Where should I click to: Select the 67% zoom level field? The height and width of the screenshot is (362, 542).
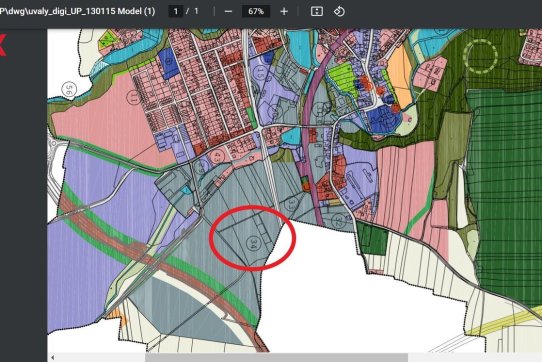tap(256, 11)
